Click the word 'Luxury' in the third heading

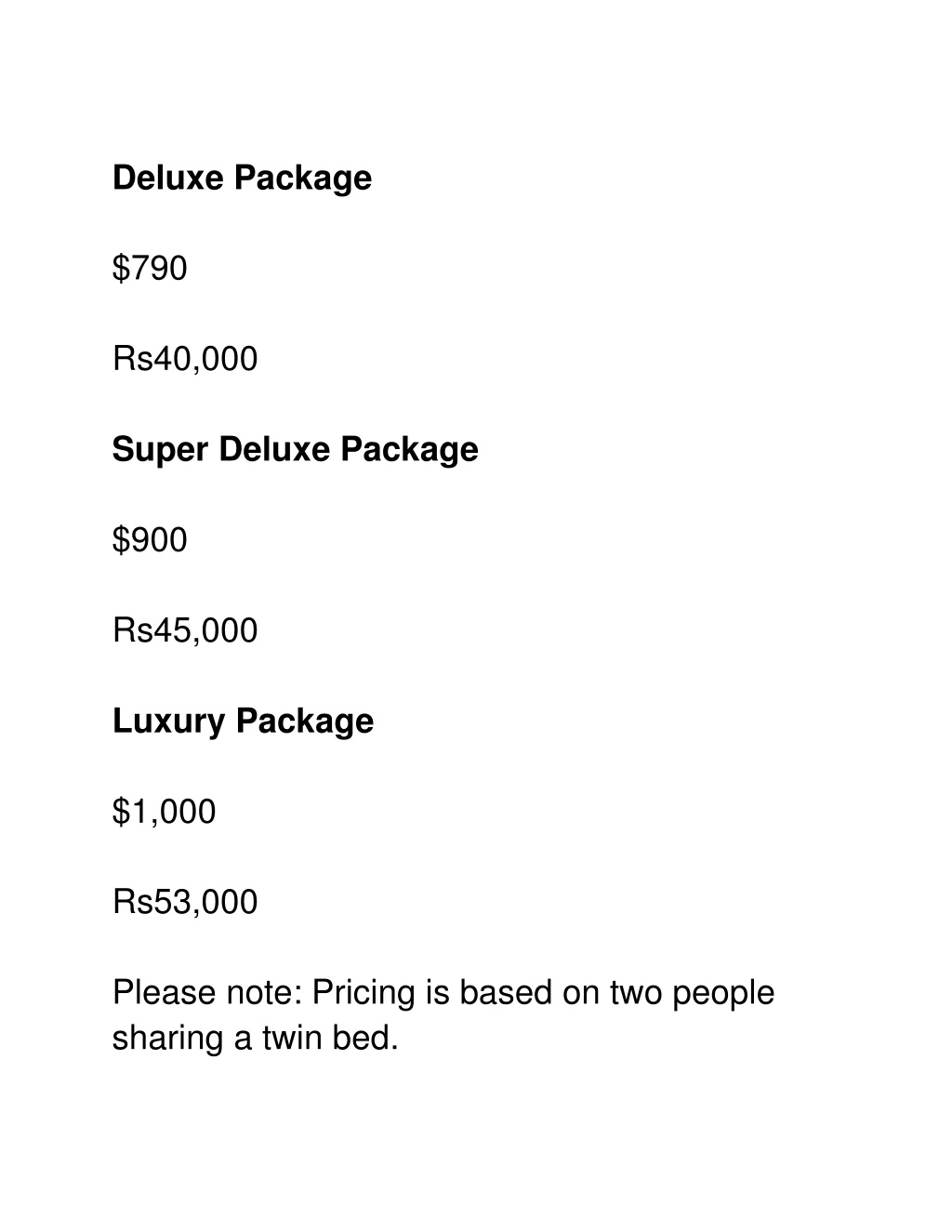point(169,722)
